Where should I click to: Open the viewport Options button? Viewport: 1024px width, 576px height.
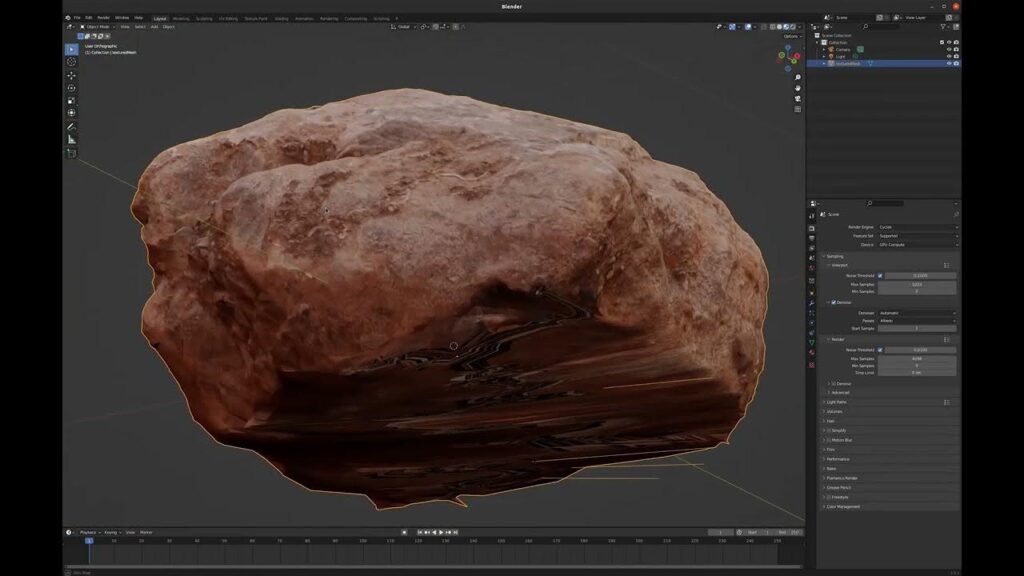[791, 36]
